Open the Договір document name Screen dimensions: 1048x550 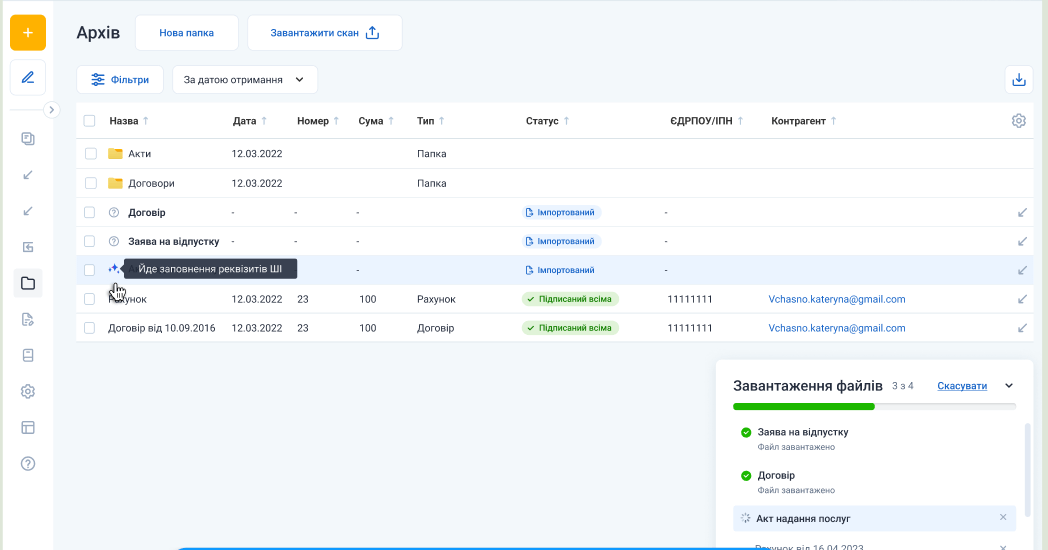click(x=147, y=213)
